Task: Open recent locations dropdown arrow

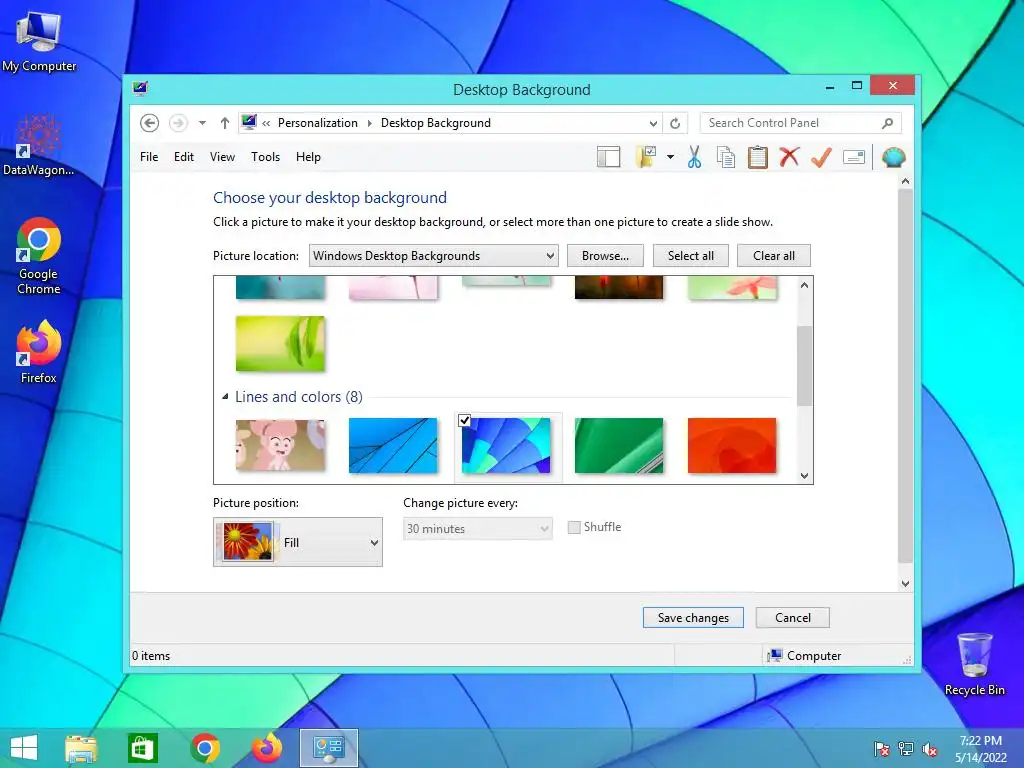Action: (202, 123)
